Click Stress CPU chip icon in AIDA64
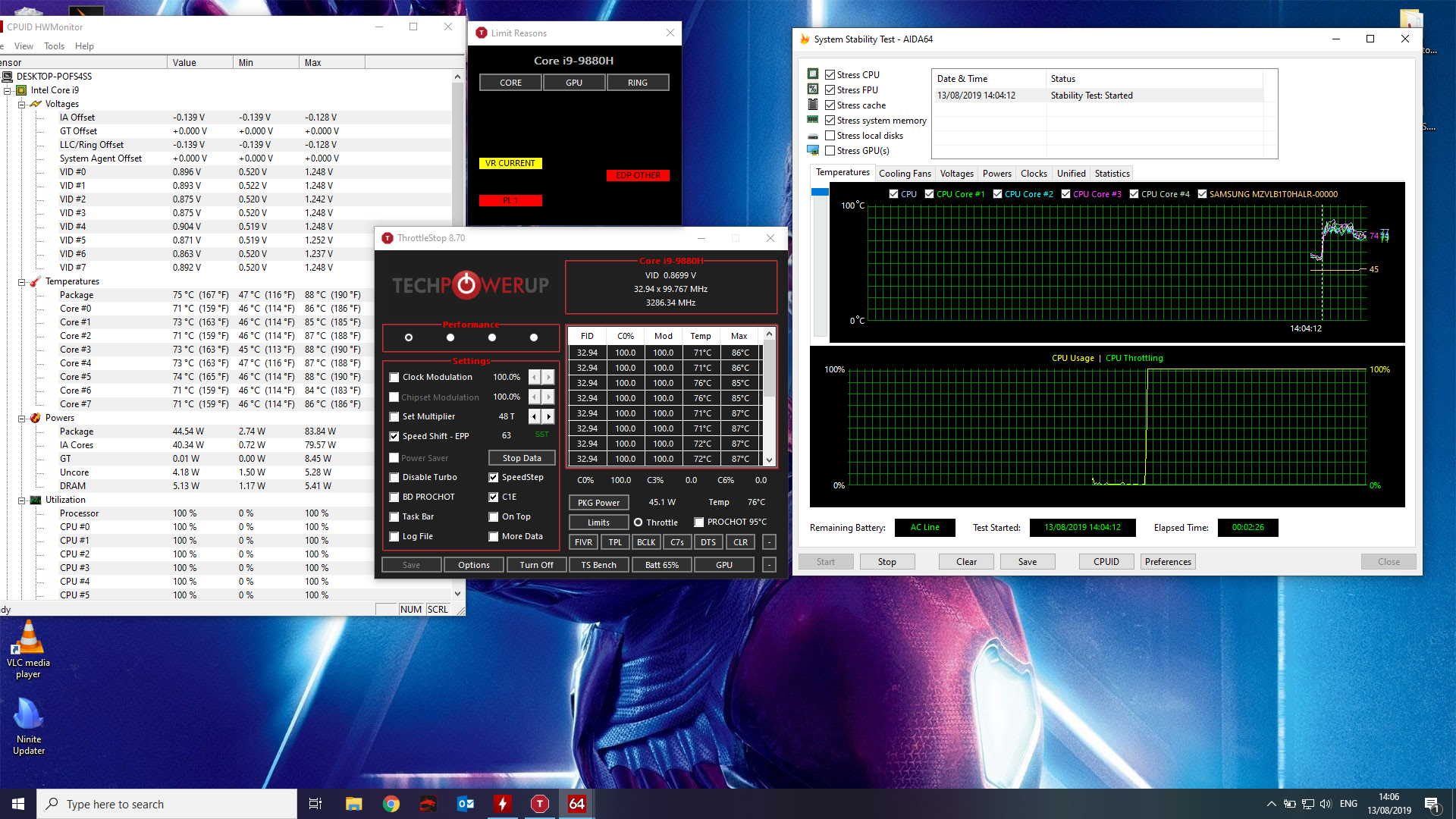This screenshot has height=819, width=1456. click(813, 74)
